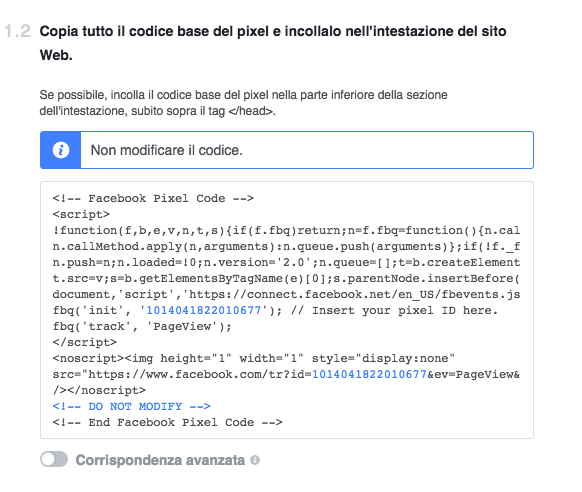The width and height of the screenshot is (582, 492).
Task: Click the pixel ID in the fbq init line
Action: (204, 310)
